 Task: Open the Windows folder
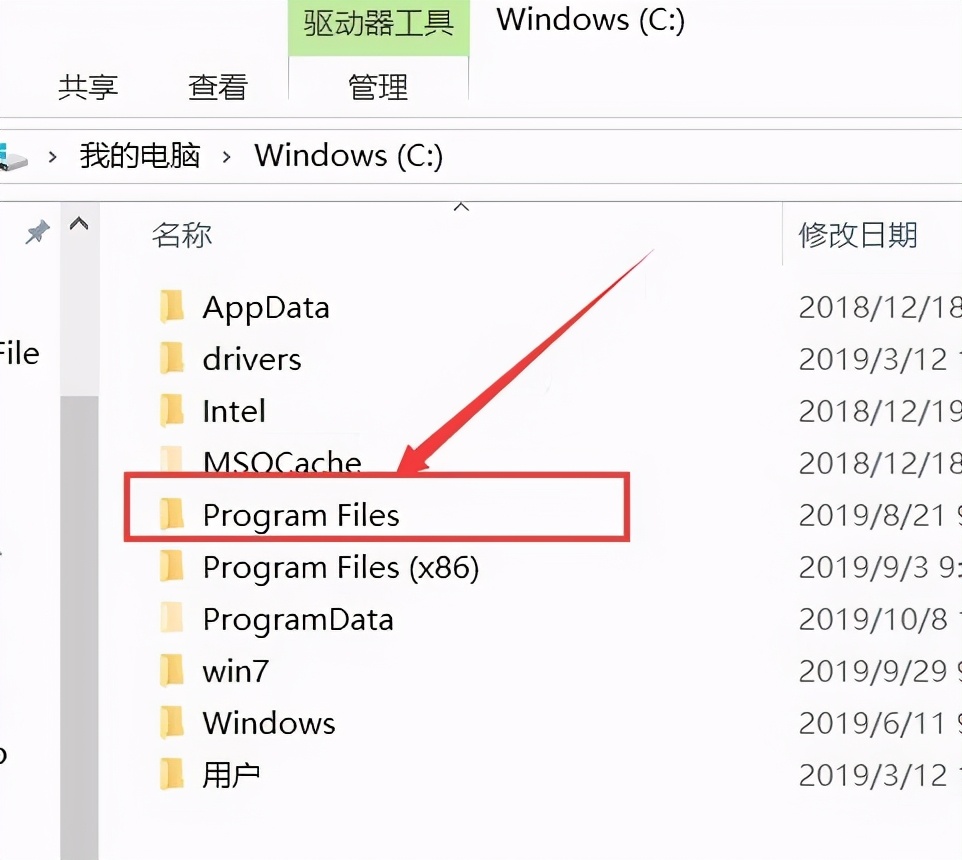coord(268,723)
